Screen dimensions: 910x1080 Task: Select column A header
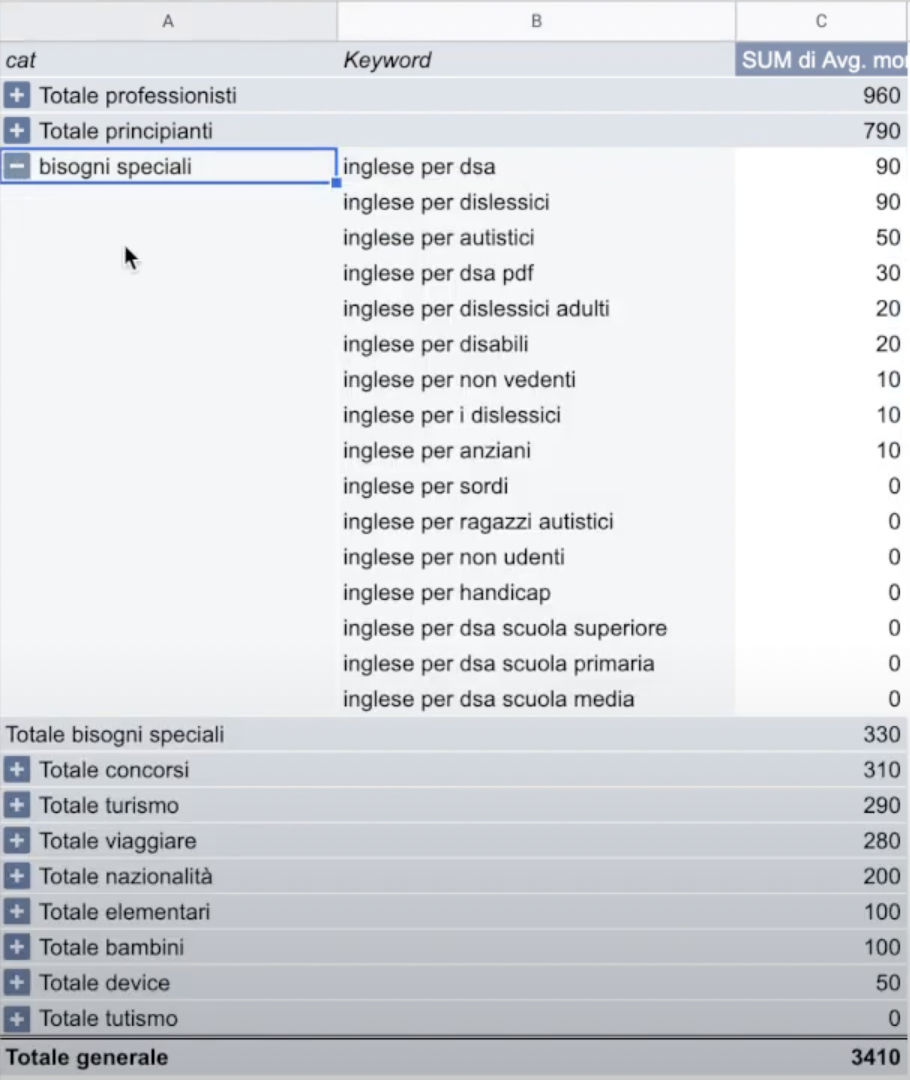pos(168,20)
